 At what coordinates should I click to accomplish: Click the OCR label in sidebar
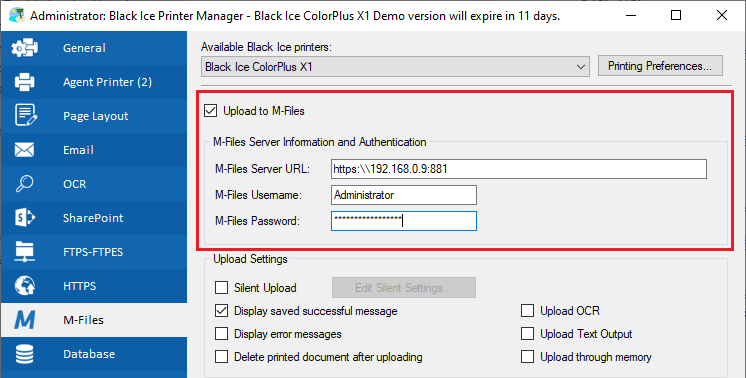point(75,184)
